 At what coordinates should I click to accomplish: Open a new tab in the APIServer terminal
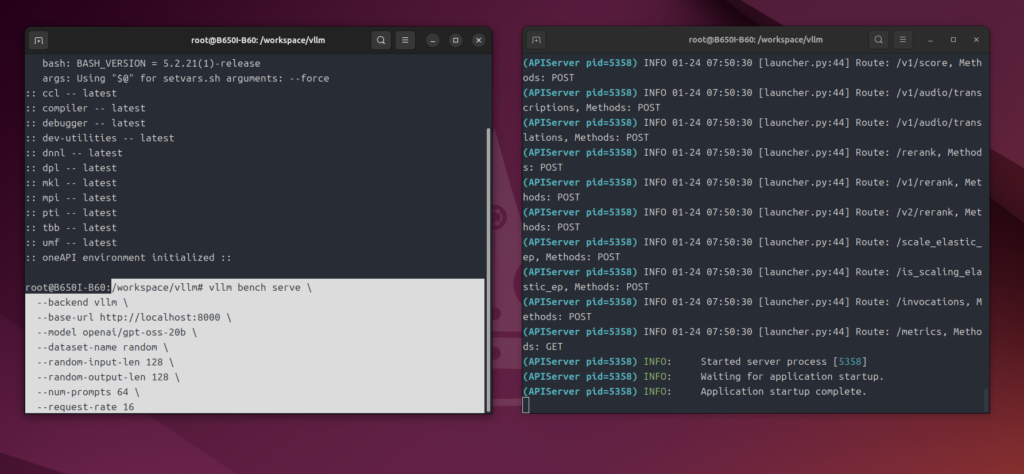pyautogui.click(x=537, y=39)
